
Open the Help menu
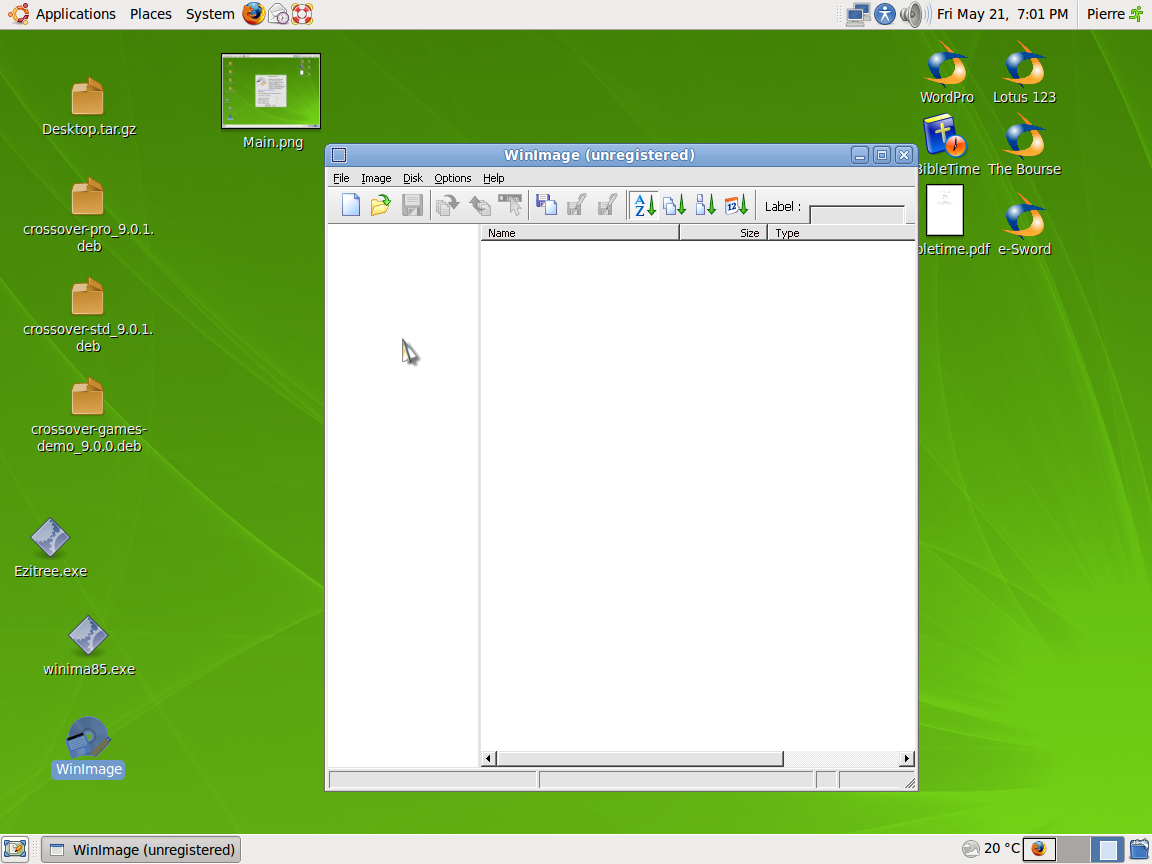(493, 178)
